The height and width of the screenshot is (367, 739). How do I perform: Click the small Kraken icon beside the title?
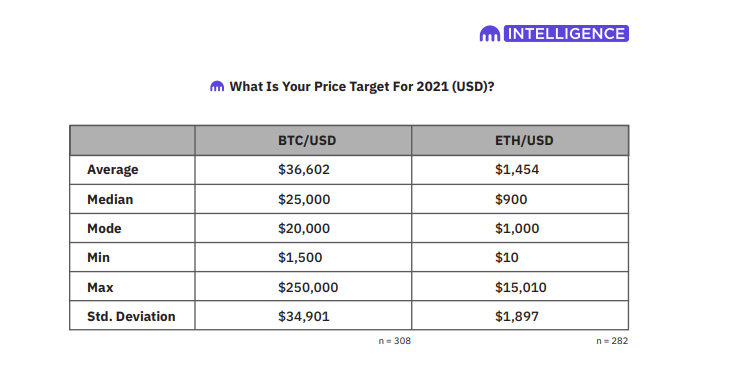(217, 87)
